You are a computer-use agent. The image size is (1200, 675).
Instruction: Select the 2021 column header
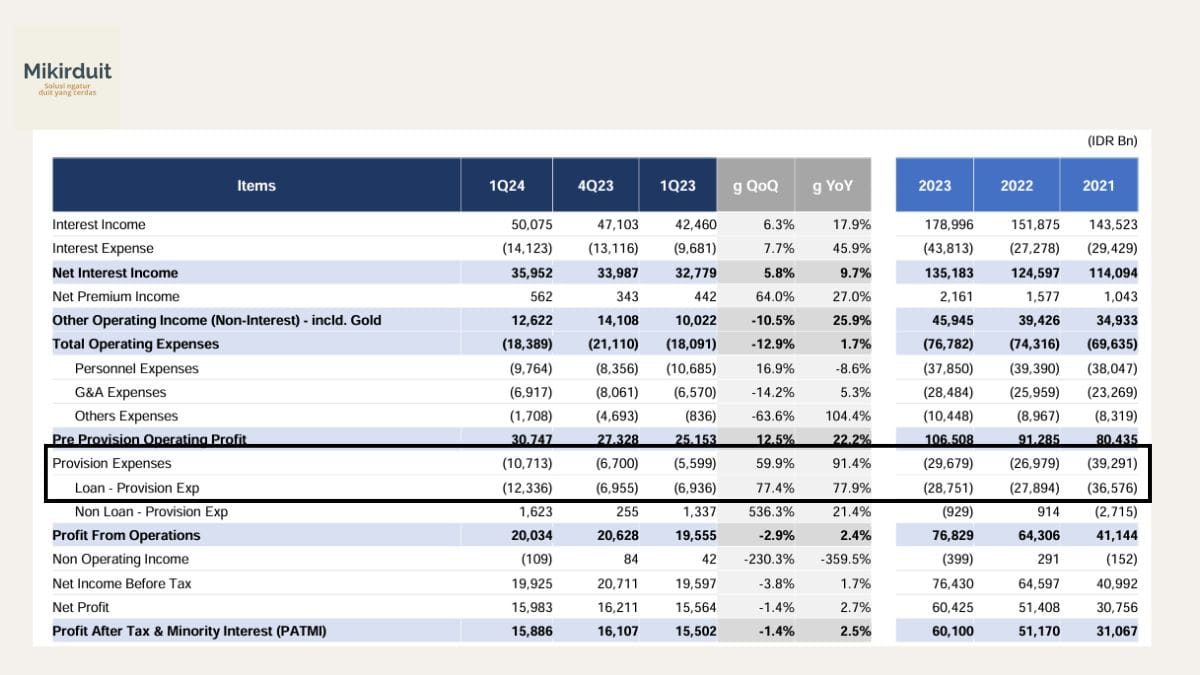pyautogui.click(x=1098, y=185)
